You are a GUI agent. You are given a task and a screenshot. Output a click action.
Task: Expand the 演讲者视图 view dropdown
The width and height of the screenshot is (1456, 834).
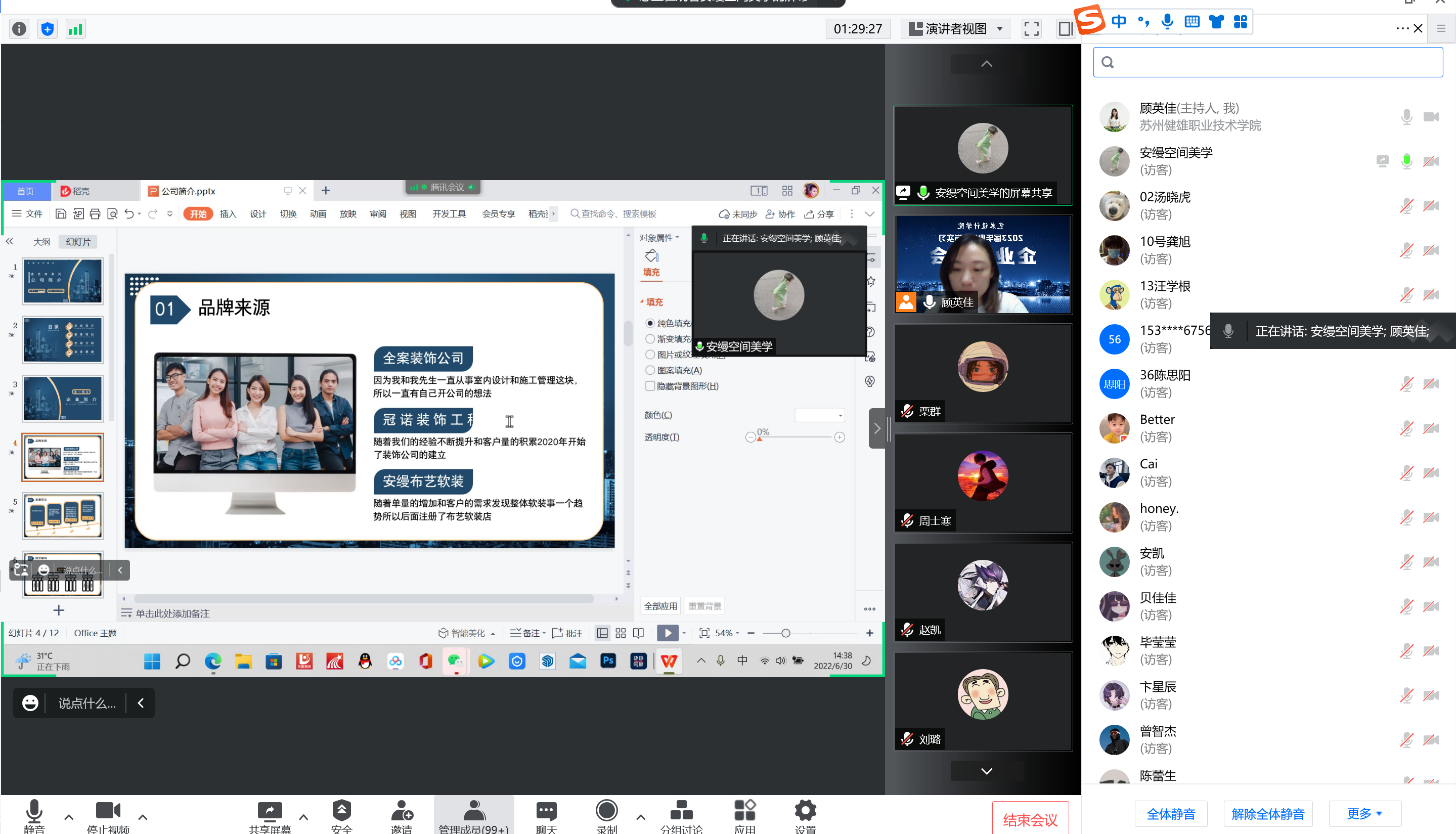pos(955,29)
